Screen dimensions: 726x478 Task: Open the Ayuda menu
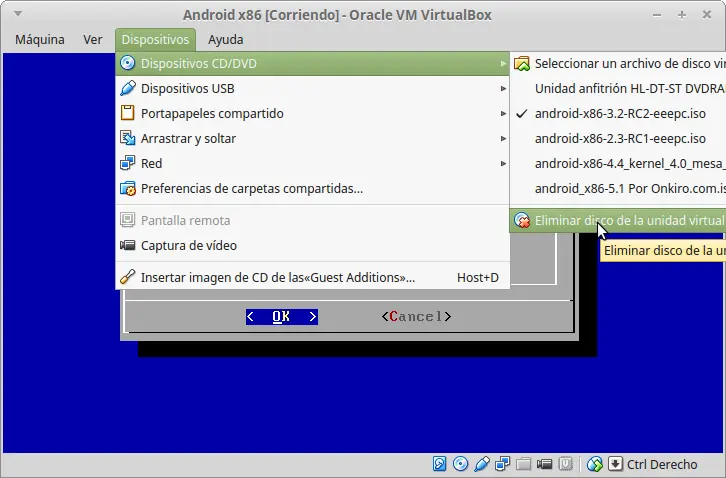click(225, 39)
